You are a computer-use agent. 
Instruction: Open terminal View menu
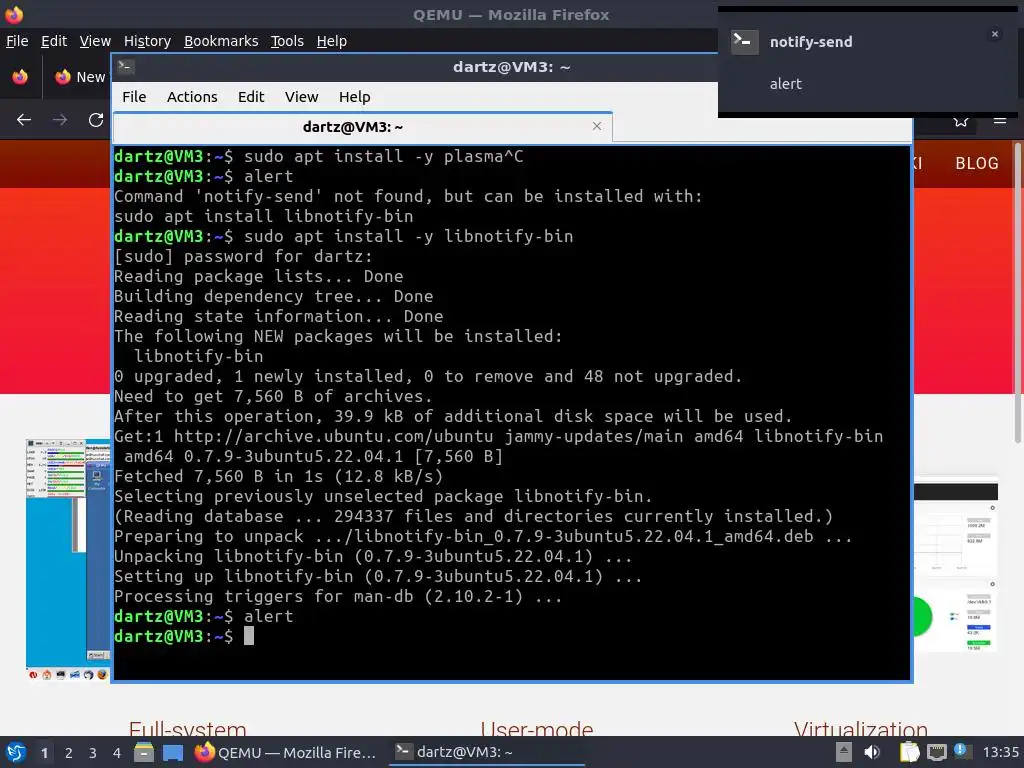pos(301,97)
